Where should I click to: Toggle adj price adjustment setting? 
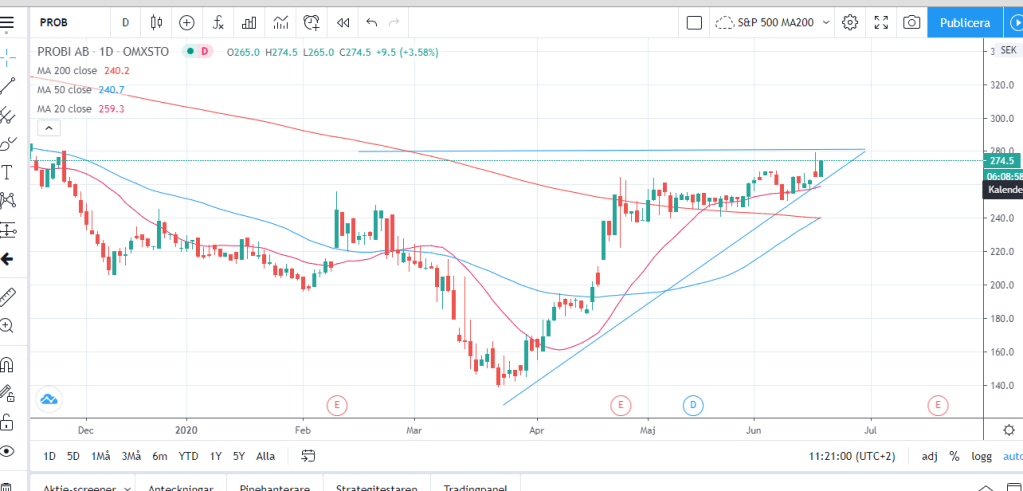[929, 456]
